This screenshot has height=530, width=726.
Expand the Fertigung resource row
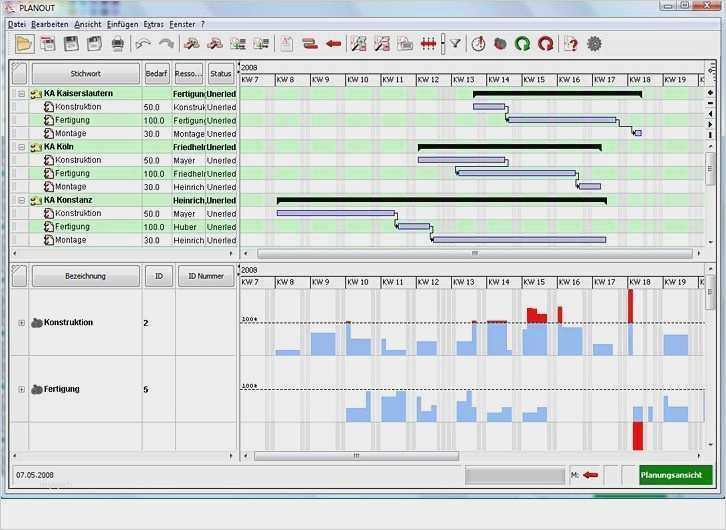pyautogui.click(x=21, y=389)
